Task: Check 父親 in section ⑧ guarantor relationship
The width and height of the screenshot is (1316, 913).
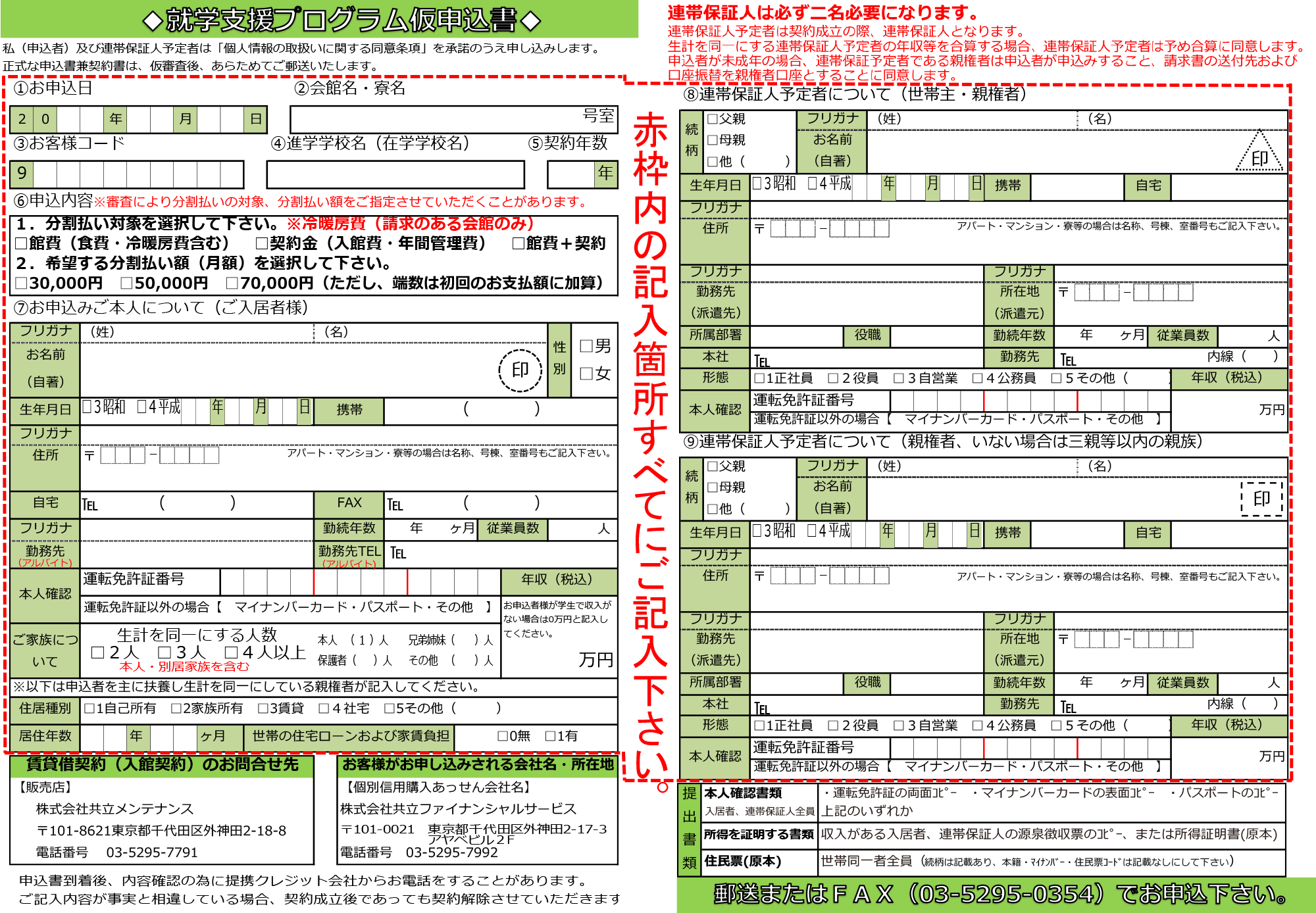Action: [712, 118]
